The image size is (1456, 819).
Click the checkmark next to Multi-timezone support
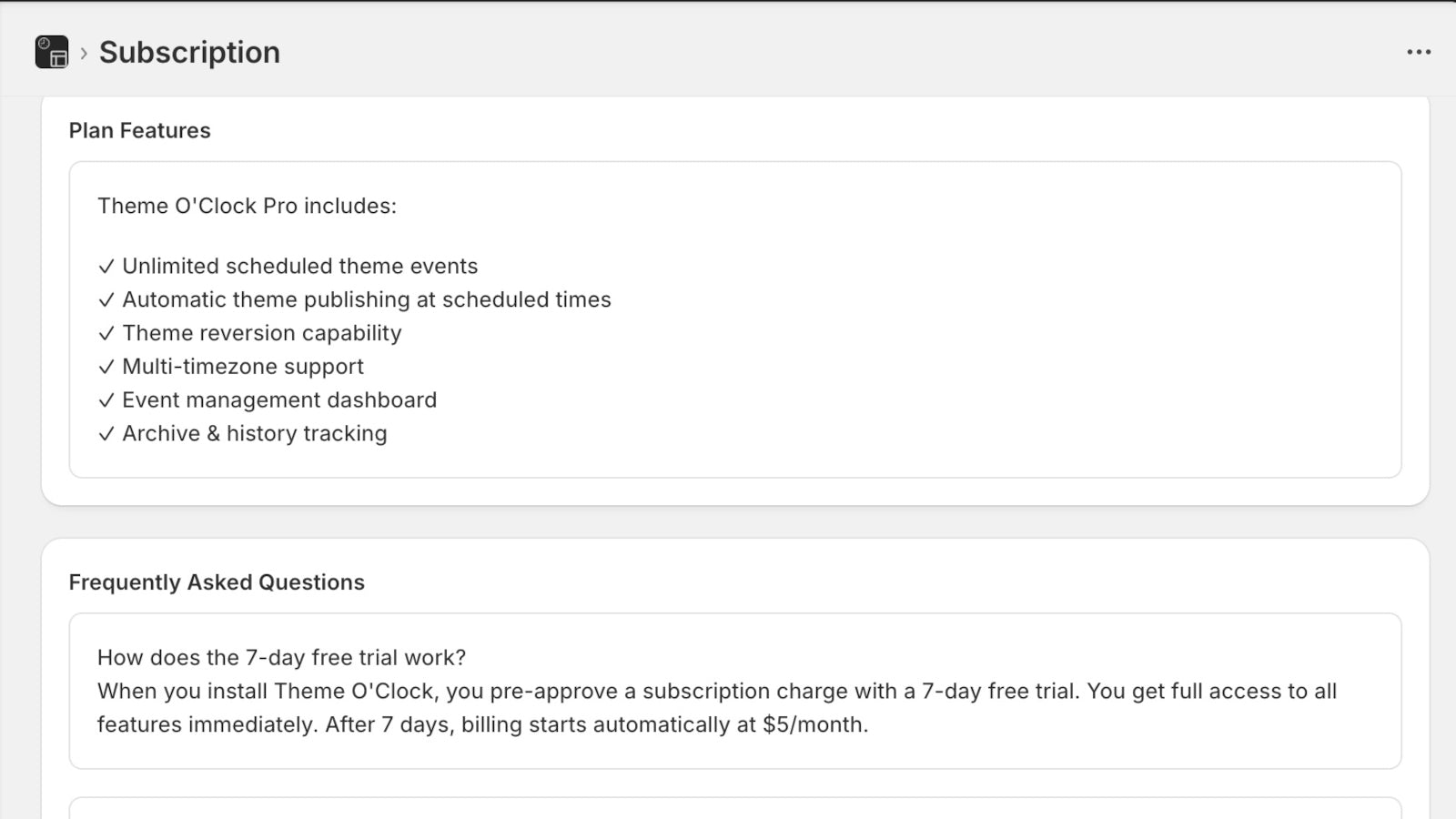(x=105, y=367)
